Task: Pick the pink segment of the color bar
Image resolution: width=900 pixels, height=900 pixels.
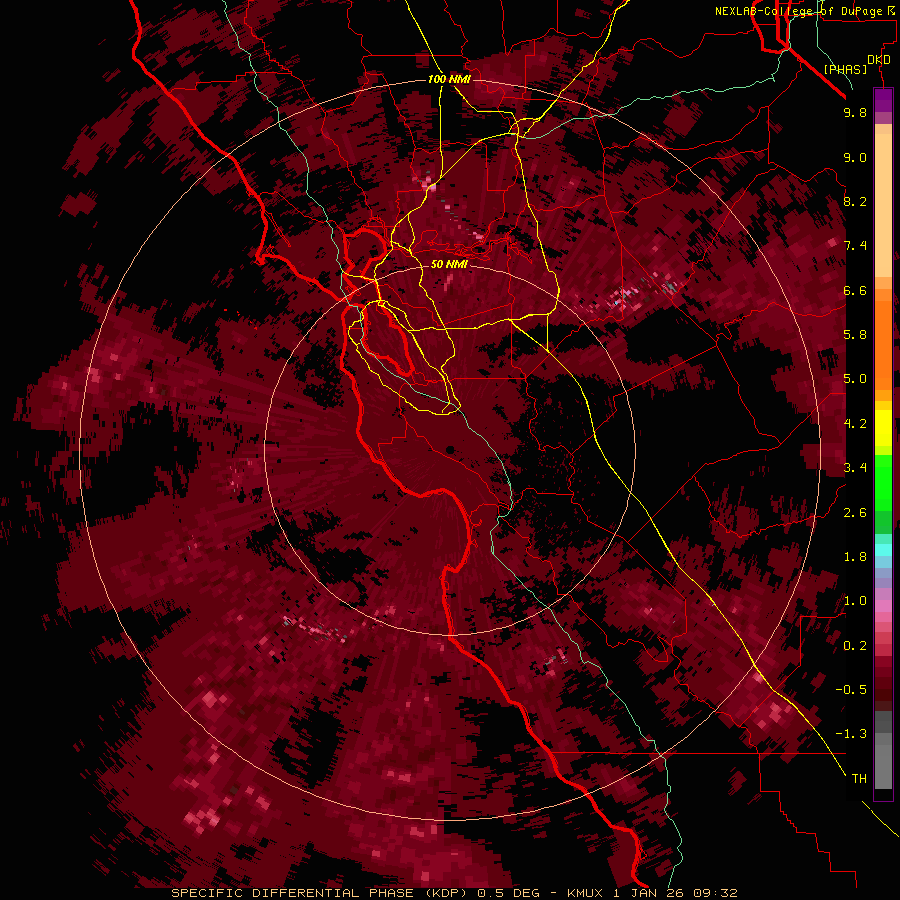Action: pos(883,606)
